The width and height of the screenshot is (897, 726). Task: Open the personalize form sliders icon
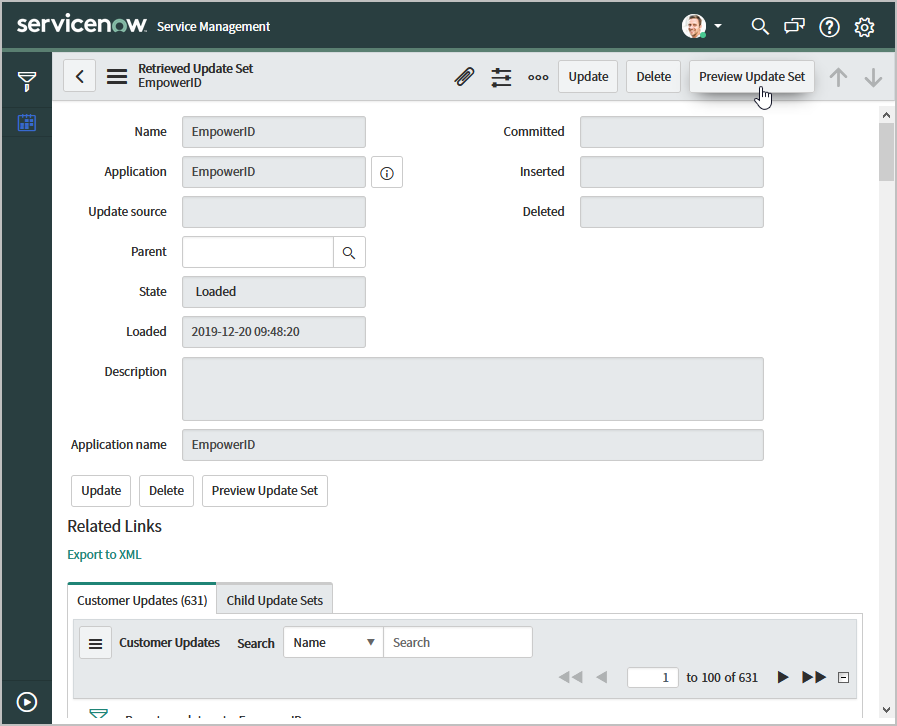click(501, 77)
